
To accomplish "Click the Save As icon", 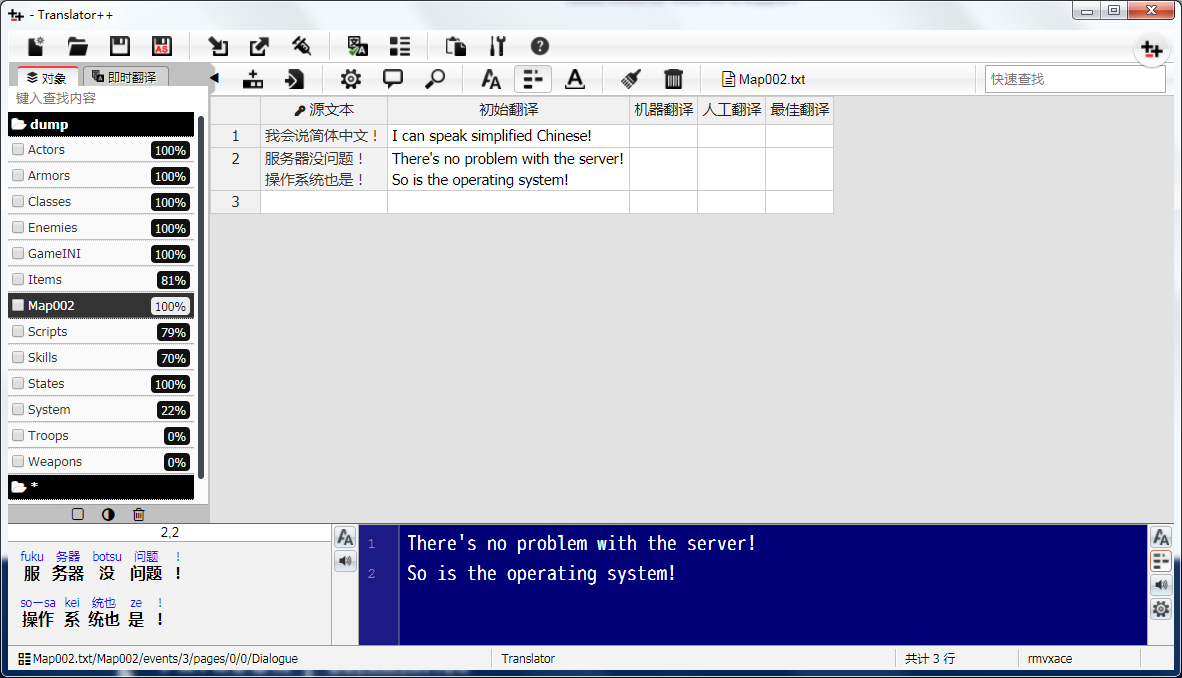I will tap(161, 46).
